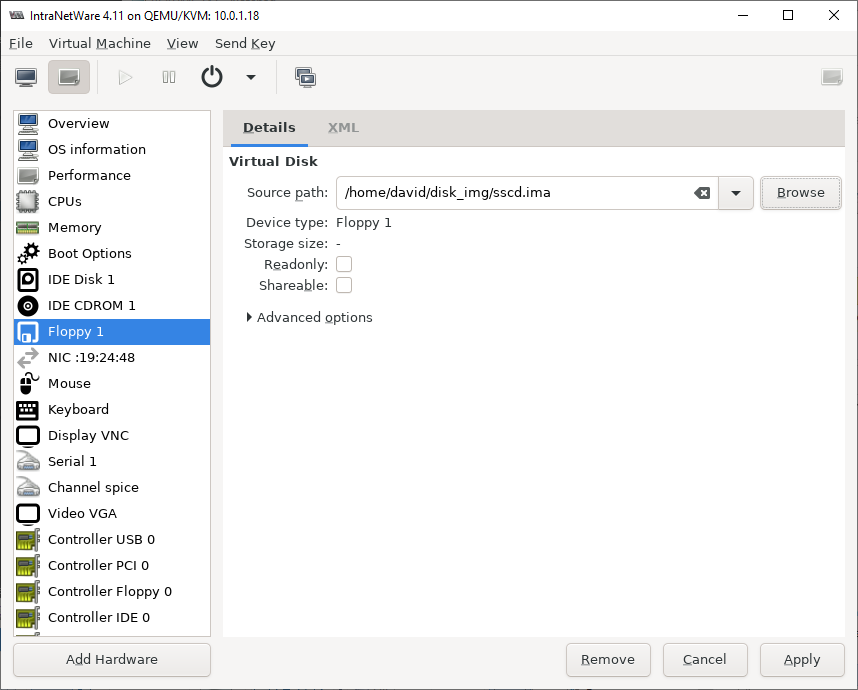Open shutdown options dropdown arrow
Screen dimensions: 858x690
point(251,77)
